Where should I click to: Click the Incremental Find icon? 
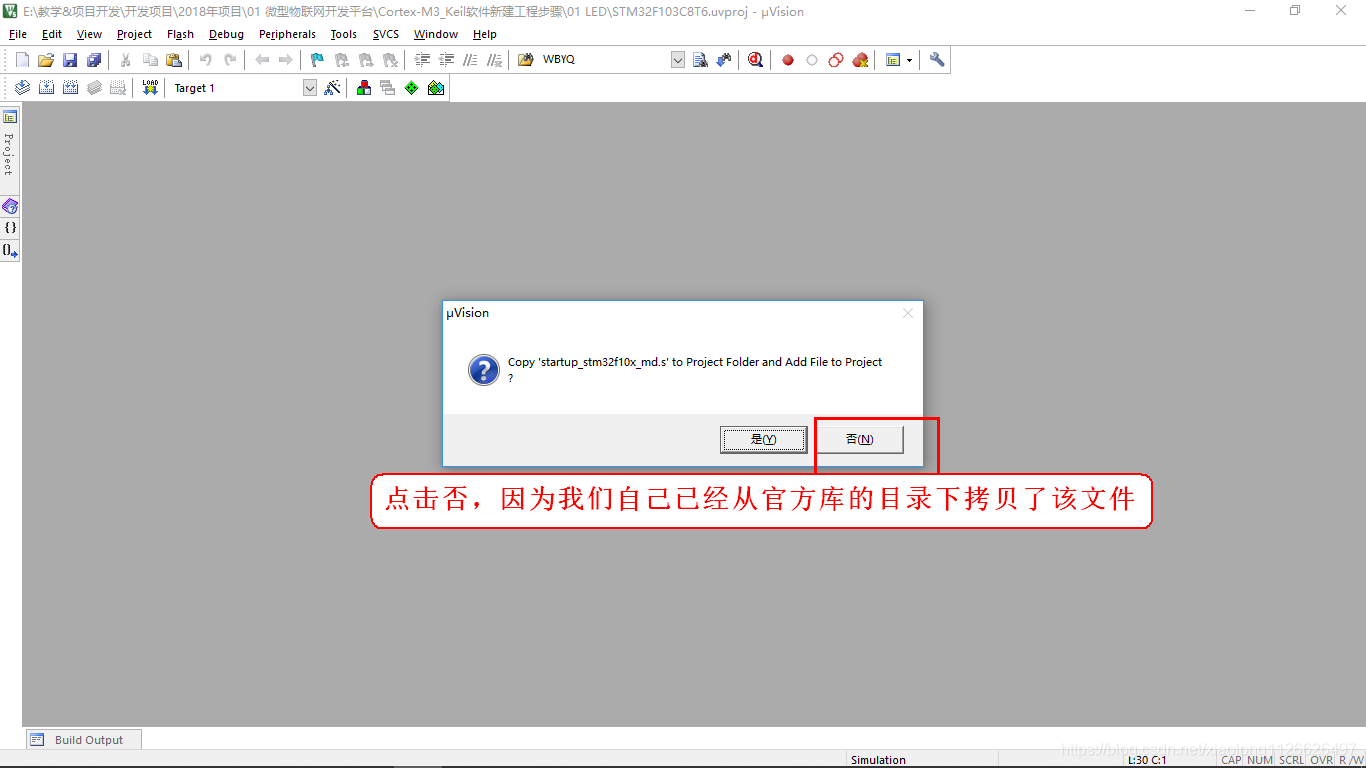(724, 60)
